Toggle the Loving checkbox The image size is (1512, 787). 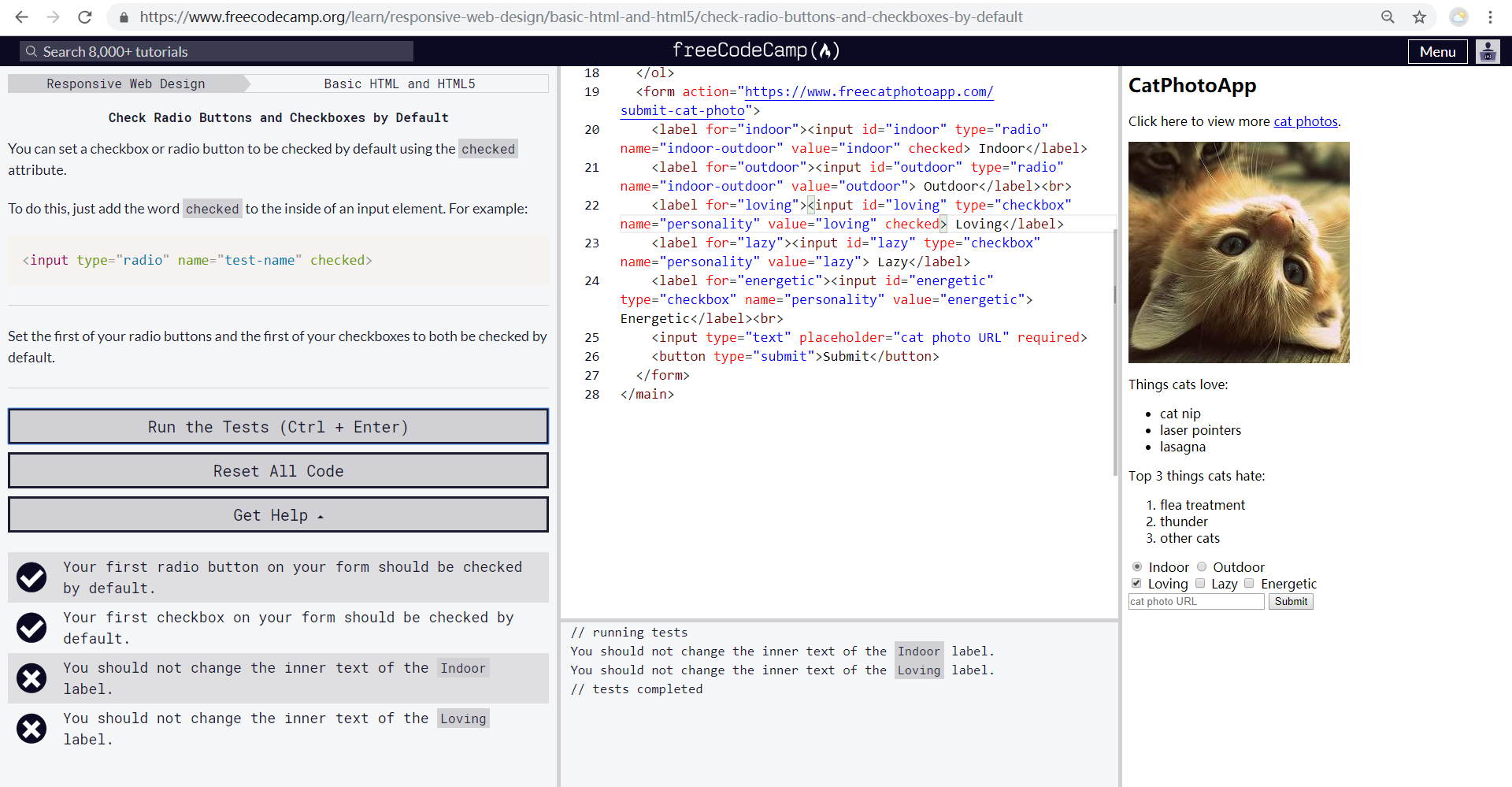pyautogui.click(x=1136, y=583)
